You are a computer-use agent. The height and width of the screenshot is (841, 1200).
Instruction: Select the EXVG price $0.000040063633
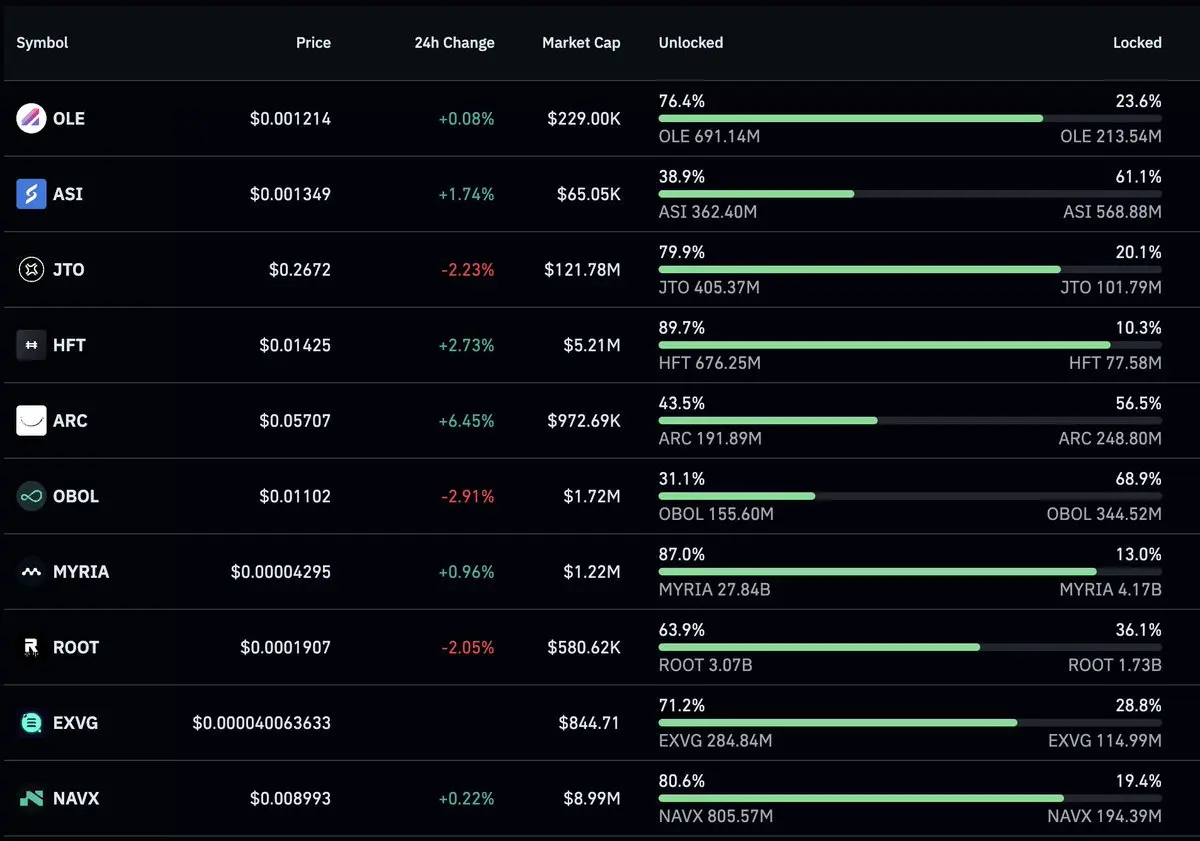point(261,723)
